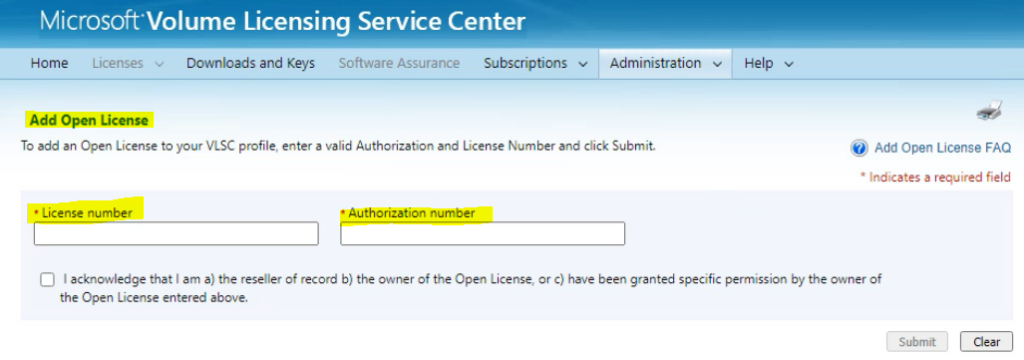This screenshot has height=360, width=1024.
Task: Open help via the question mark icon
Action: point(859,148)
